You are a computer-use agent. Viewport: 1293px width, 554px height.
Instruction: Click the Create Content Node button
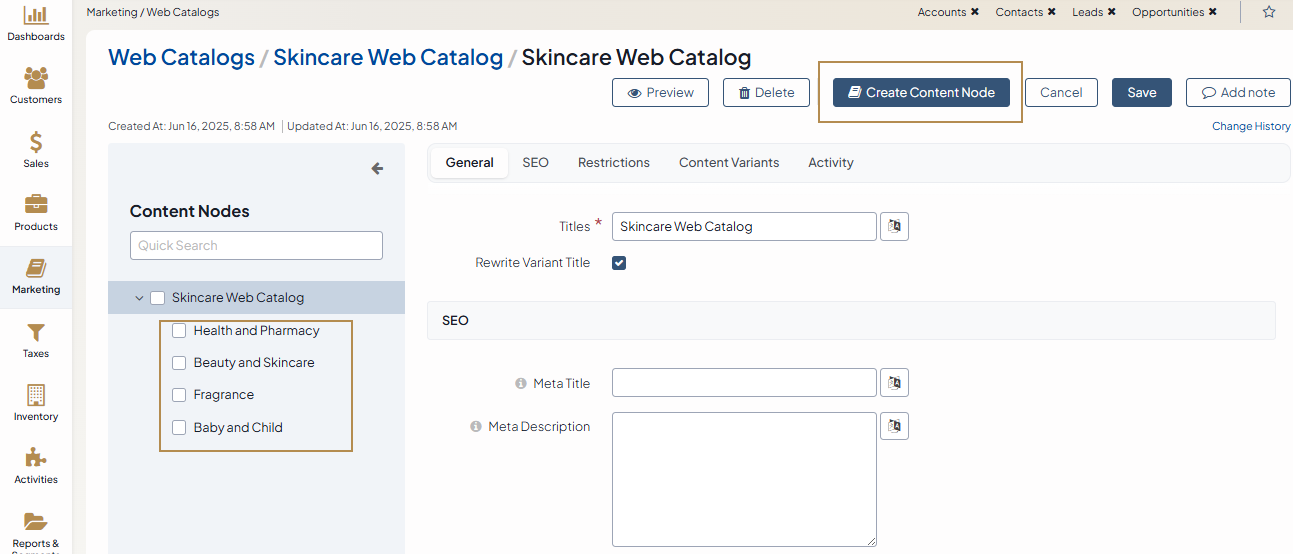point(920,93)
